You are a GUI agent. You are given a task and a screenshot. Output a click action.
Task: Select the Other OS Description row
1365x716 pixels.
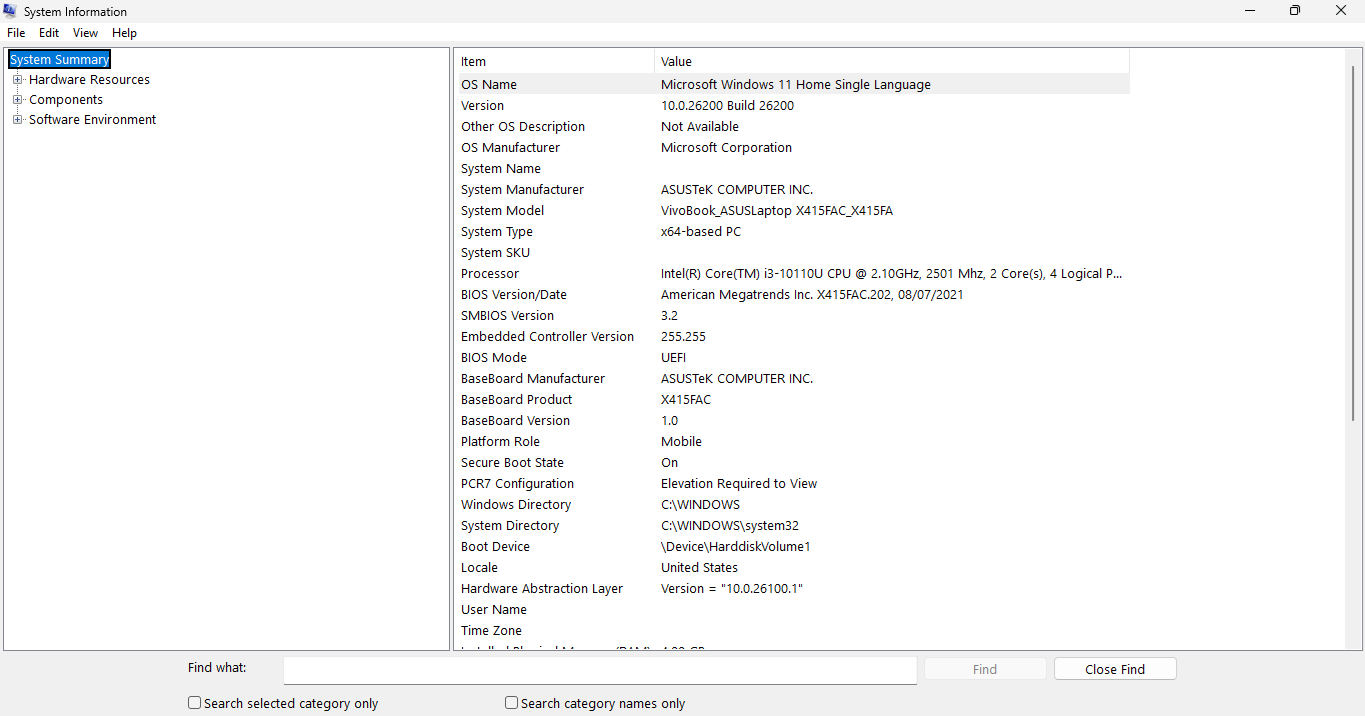(794, 127)
